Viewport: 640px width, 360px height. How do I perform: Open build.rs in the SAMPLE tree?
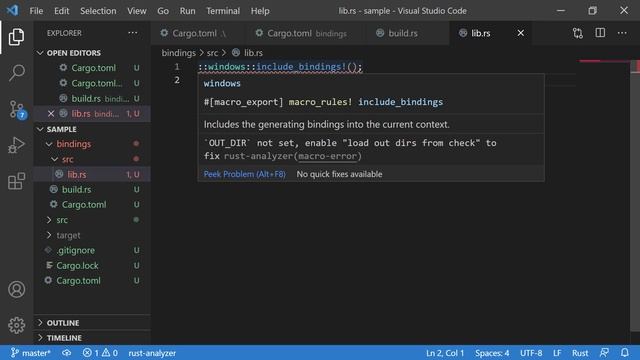[92, 190]
